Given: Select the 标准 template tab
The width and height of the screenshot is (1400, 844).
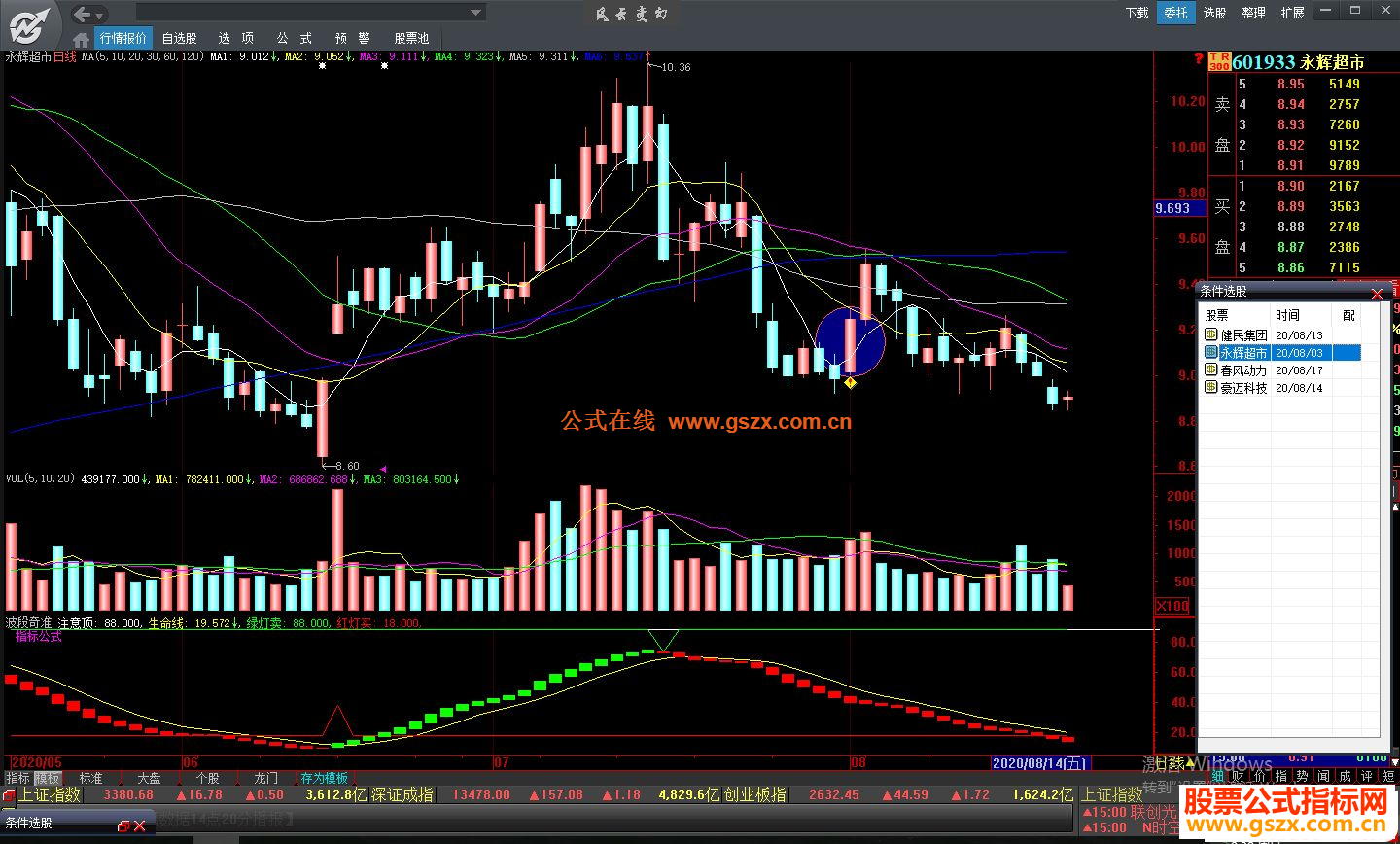Looking at the screenshot, I should click(91, 779).
